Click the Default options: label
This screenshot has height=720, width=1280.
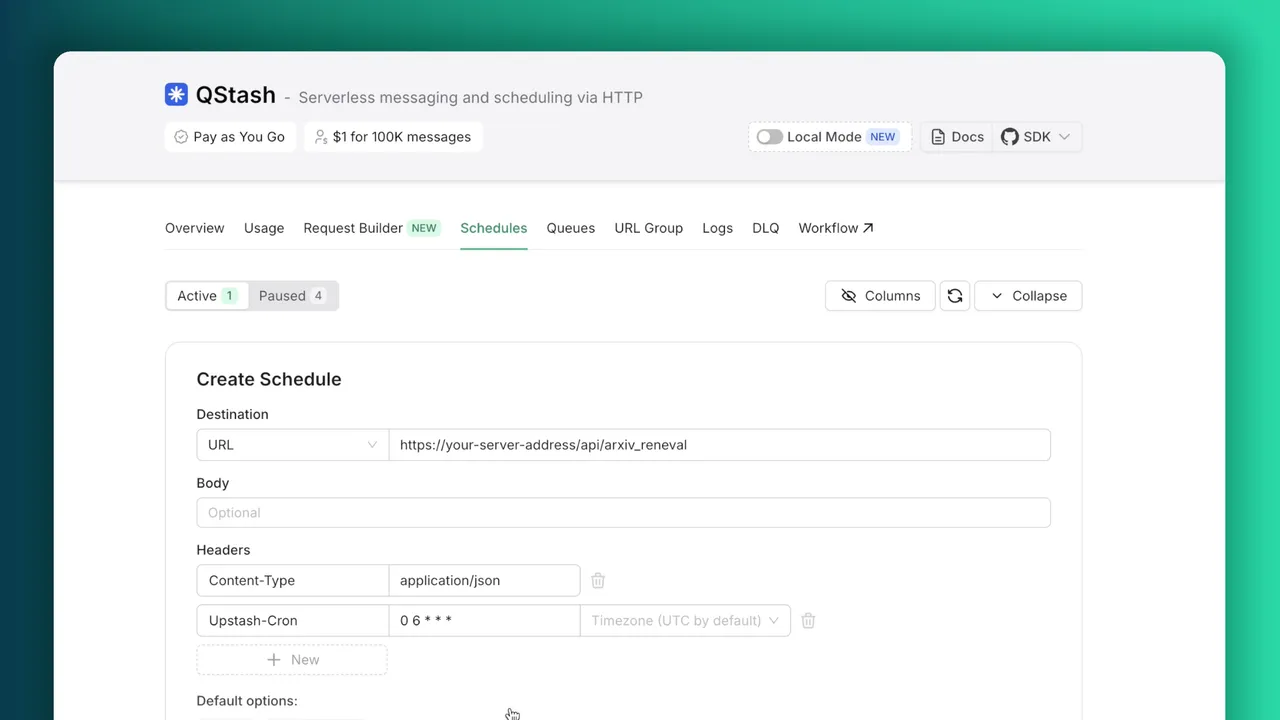(247, 701)
